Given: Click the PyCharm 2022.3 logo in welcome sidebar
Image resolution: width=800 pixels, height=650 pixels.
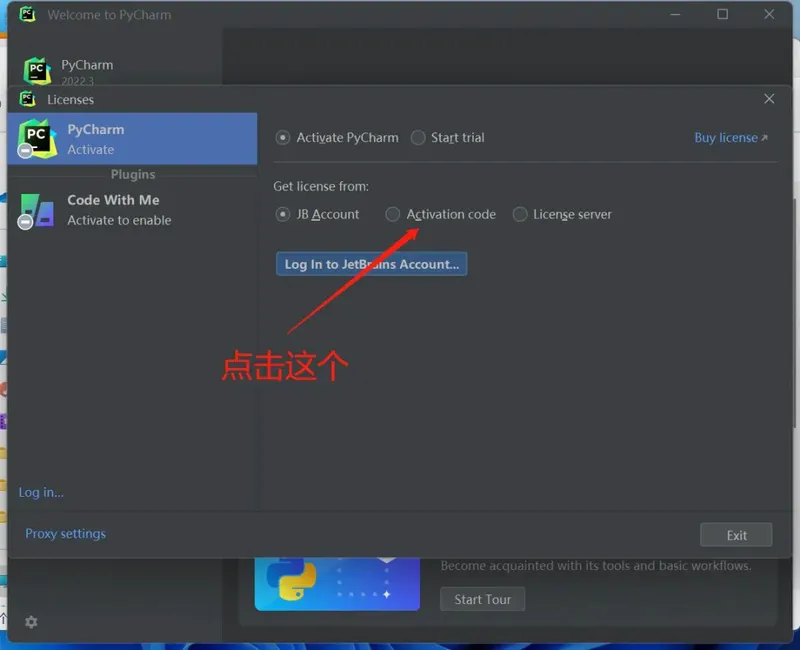Looking at the screenshot, I should click(38, 72).
